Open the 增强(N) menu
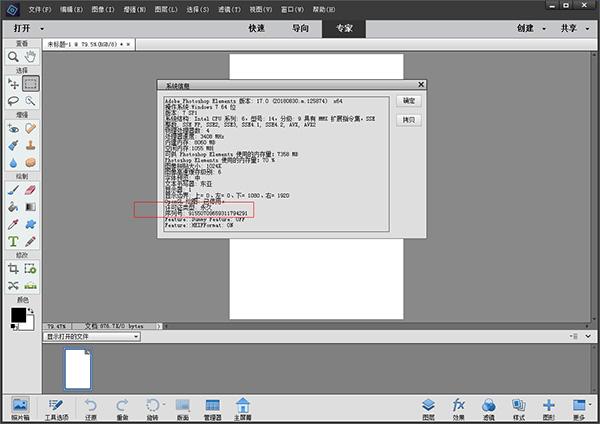The width and height of the screenshot is (600, 424). click(134, 10)
